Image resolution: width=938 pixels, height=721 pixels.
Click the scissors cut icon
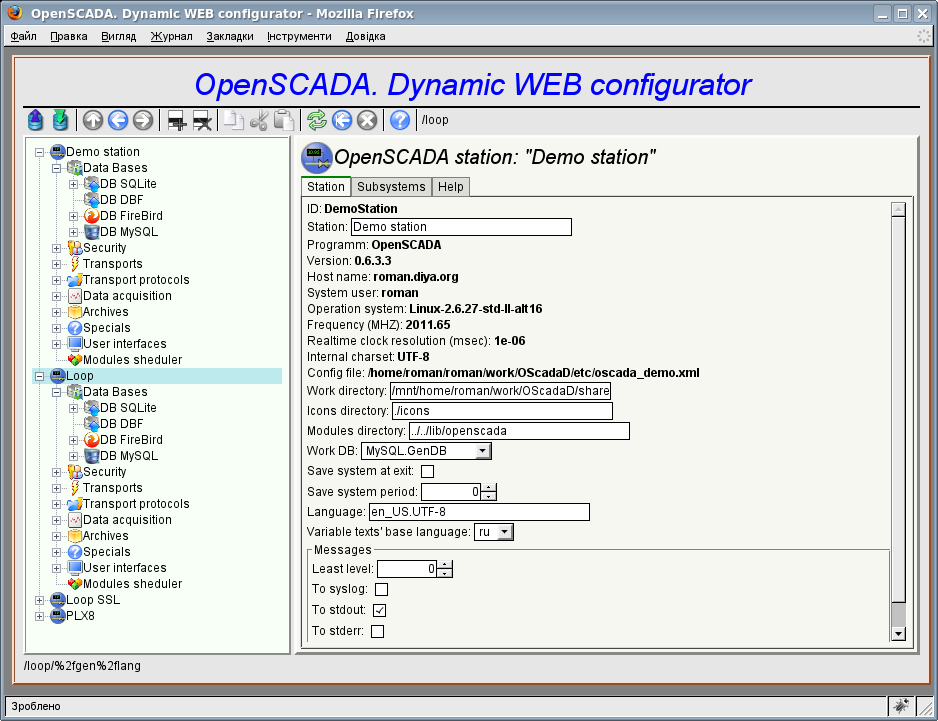258,120
